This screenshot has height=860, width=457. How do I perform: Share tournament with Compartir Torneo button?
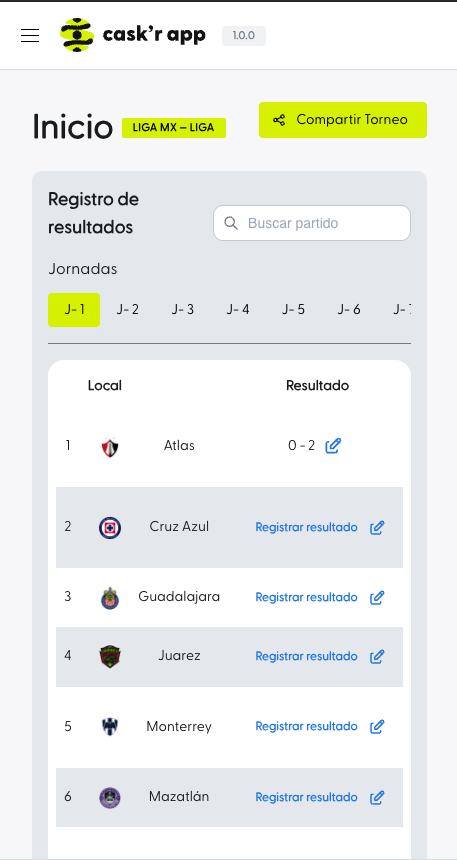pyautogui.click(x=343, y=120)
